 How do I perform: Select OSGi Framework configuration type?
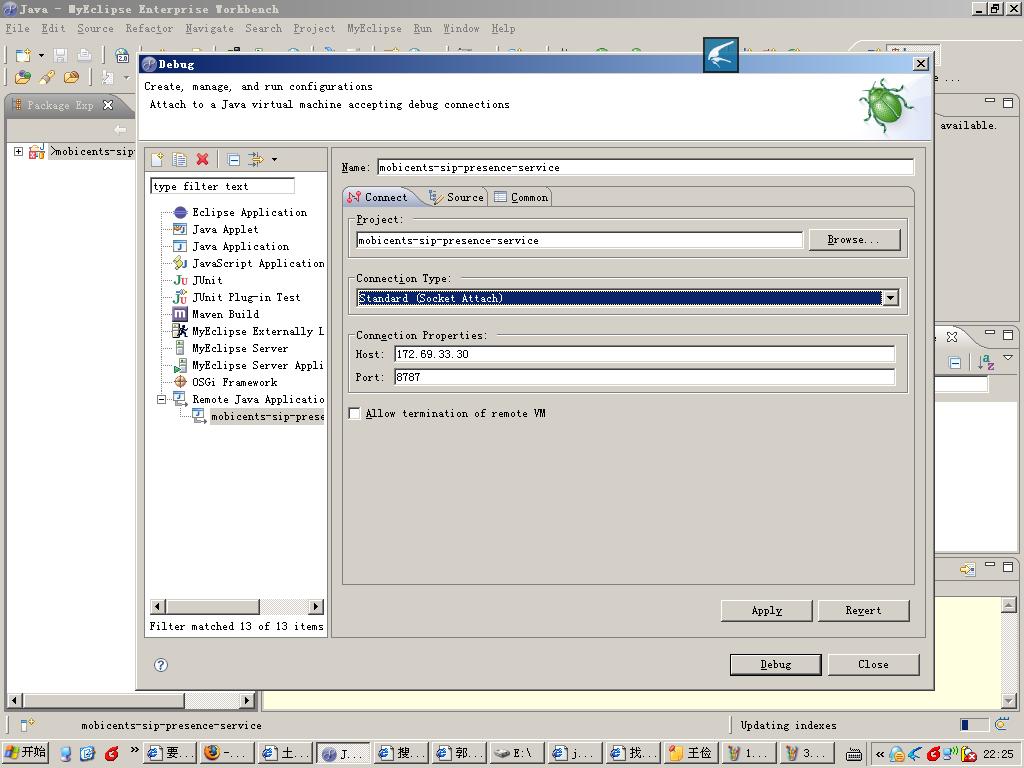click(234, 382)
